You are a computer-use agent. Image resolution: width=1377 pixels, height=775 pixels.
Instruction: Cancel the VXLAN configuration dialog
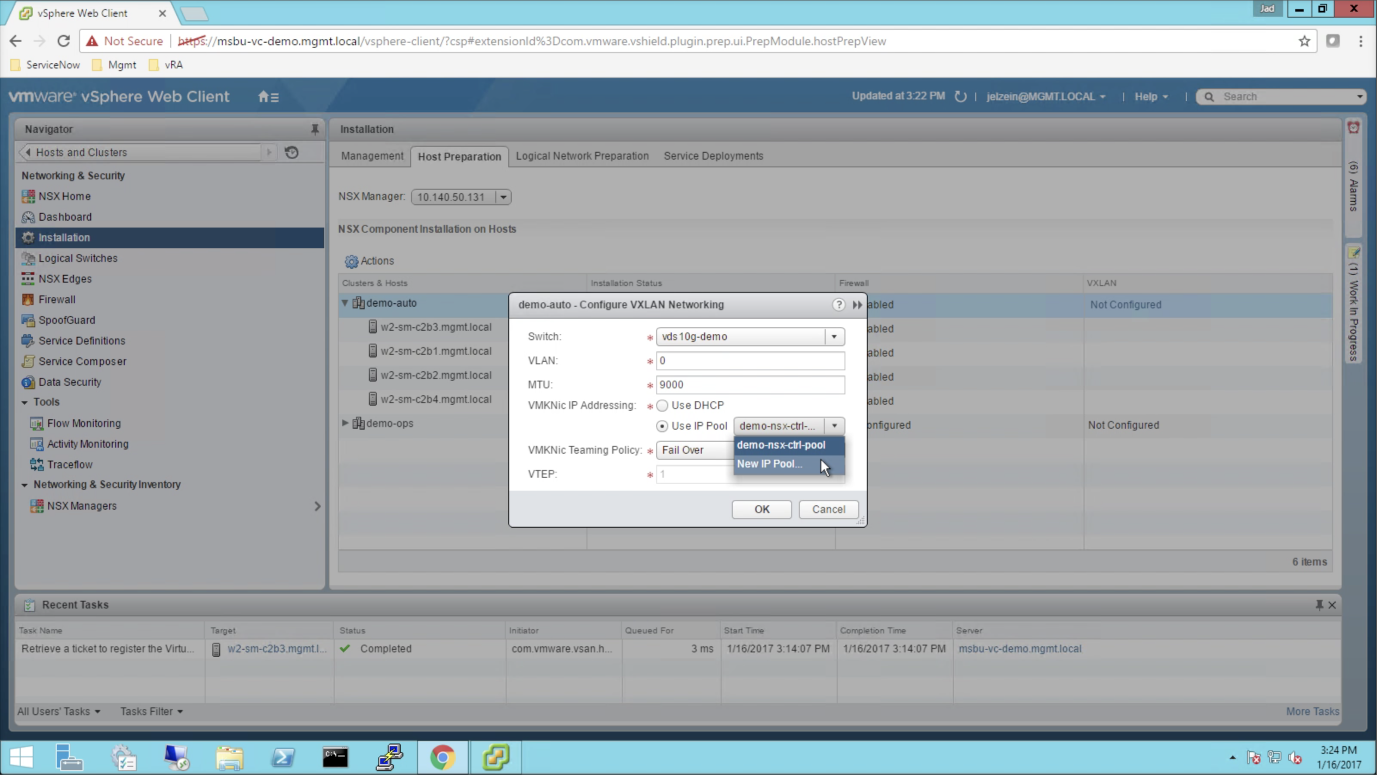pos(828,510)
